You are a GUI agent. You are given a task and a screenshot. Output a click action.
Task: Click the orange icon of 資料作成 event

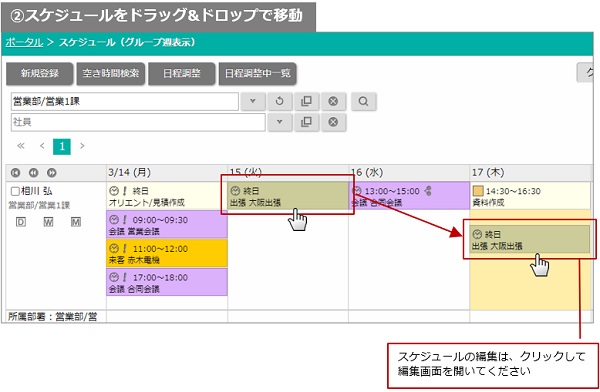pos(478,191)
